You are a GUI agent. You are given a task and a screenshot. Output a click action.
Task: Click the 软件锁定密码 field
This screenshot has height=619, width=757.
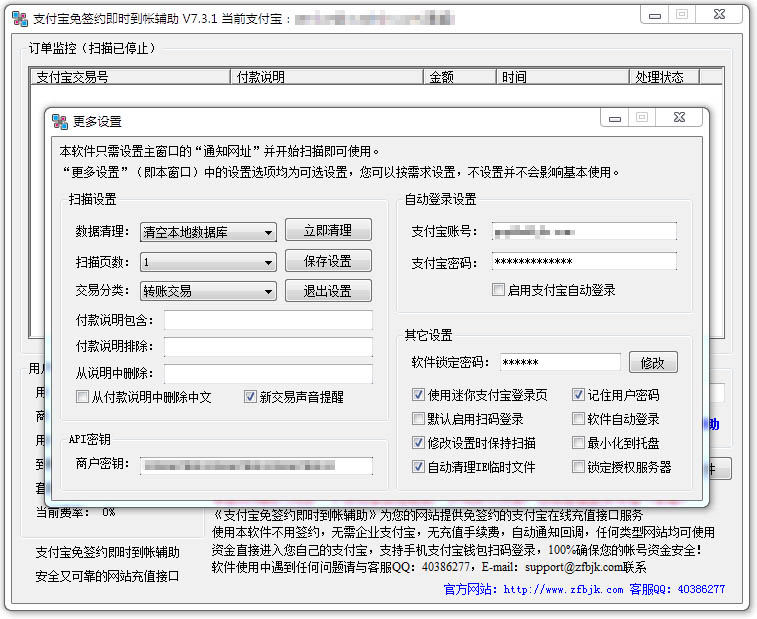(x=560, y=363)
